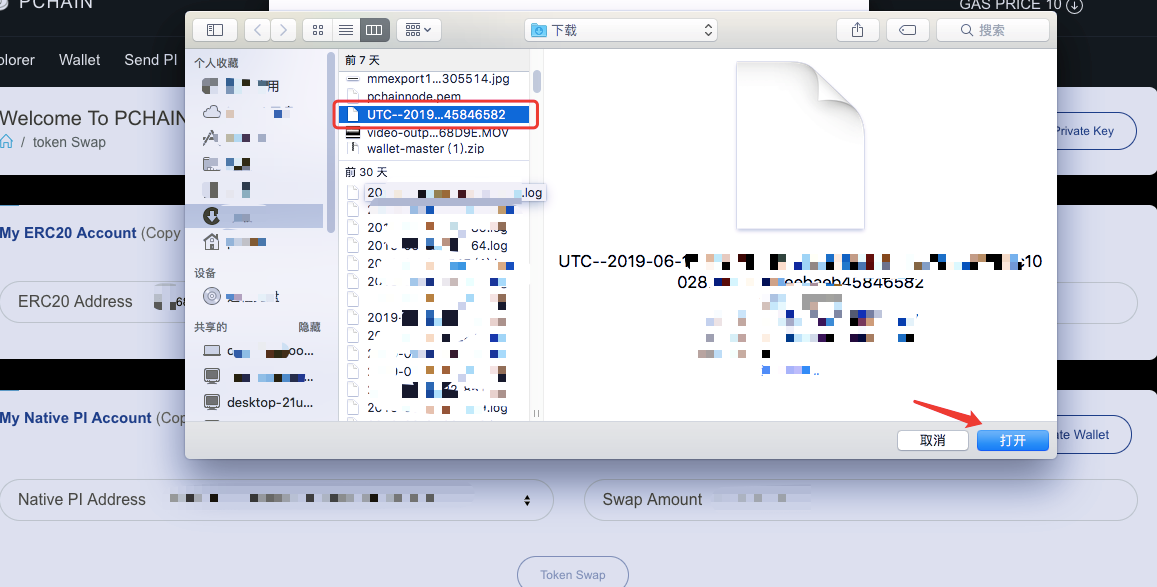Select the file ending in 64.log
The height and width of the screenshot is (587, 1157).
pos(435,246)
